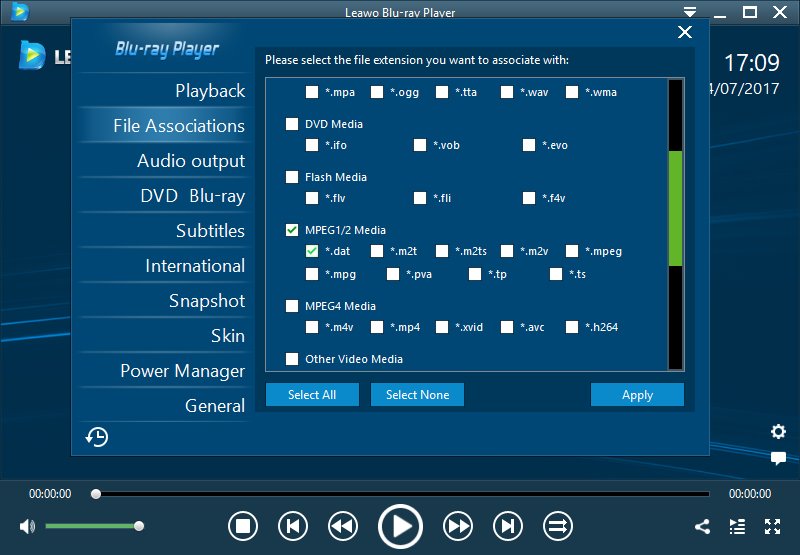Viewport: 800px width, 555px height.
Task: Check the *.mpg extension box
Action: pyautogui.click(x=312, y=274)
